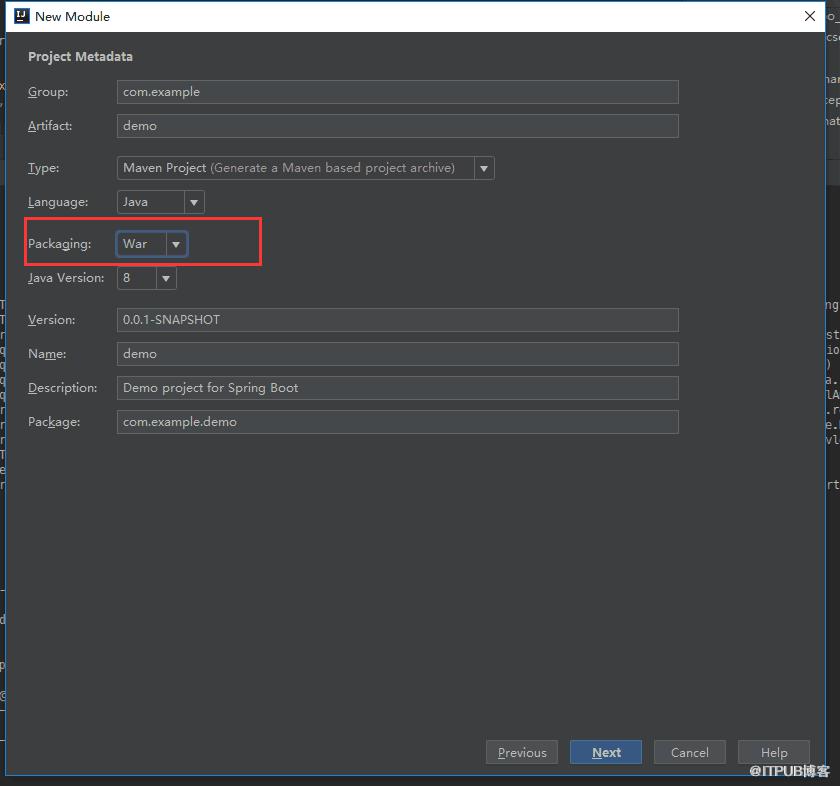Open Help for this dialog
This screenshot has width=840, height=786.
click(x=774, y=752)
